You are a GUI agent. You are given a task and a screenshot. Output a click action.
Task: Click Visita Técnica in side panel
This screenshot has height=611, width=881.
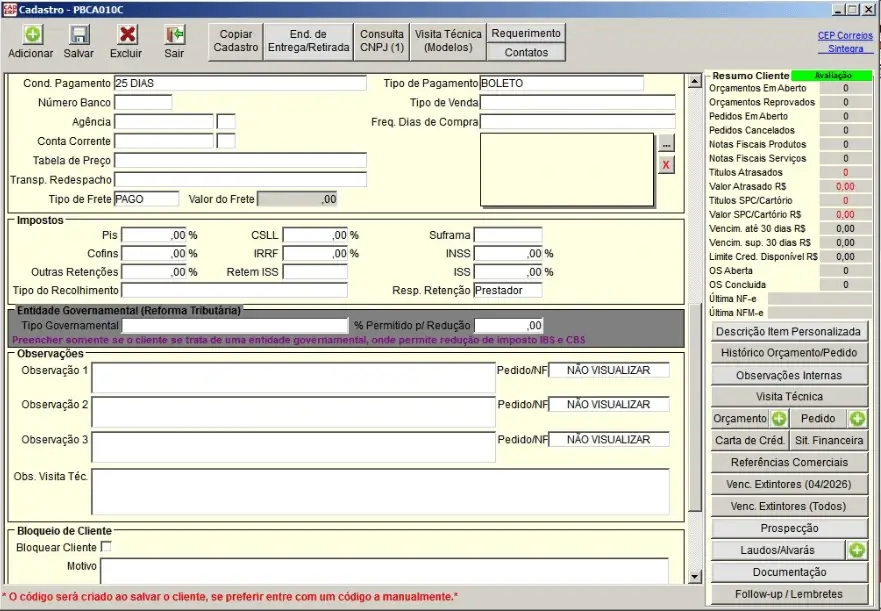tap(789, 397)
